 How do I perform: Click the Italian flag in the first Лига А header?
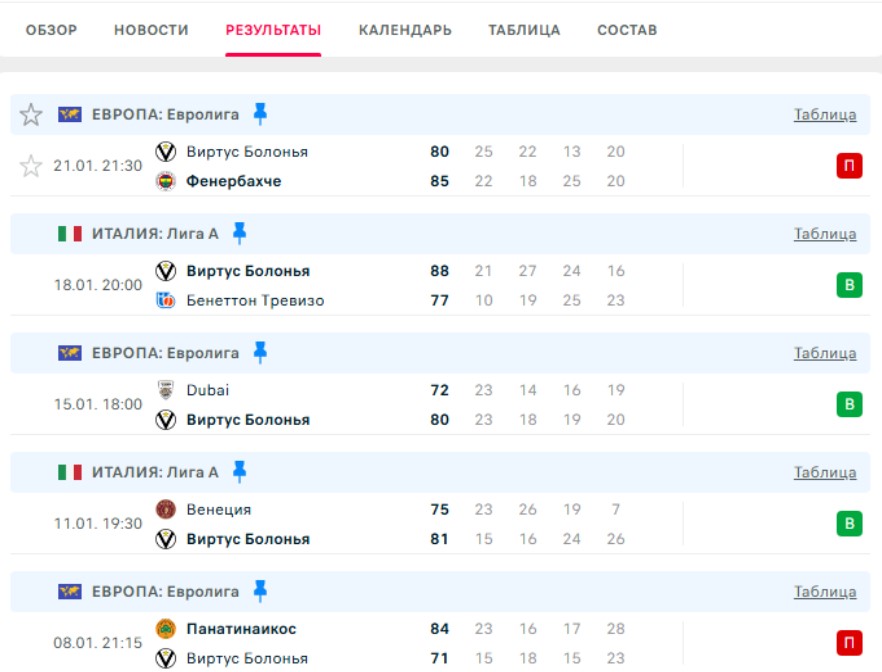pyautogui.click(x=70, y=234)
